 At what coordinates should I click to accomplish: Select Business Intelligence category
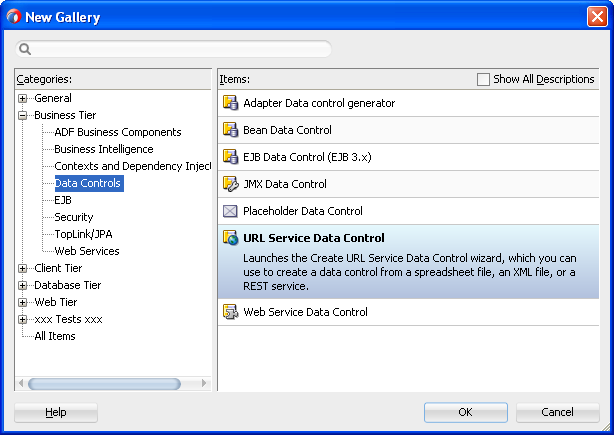coord(104,149)
